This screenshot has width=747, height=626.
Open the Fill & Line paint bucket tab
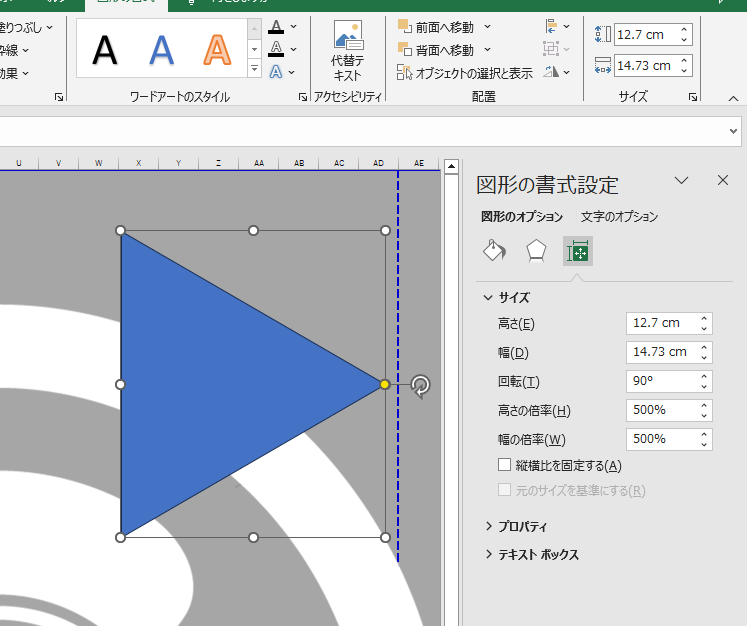click(494, 251)
